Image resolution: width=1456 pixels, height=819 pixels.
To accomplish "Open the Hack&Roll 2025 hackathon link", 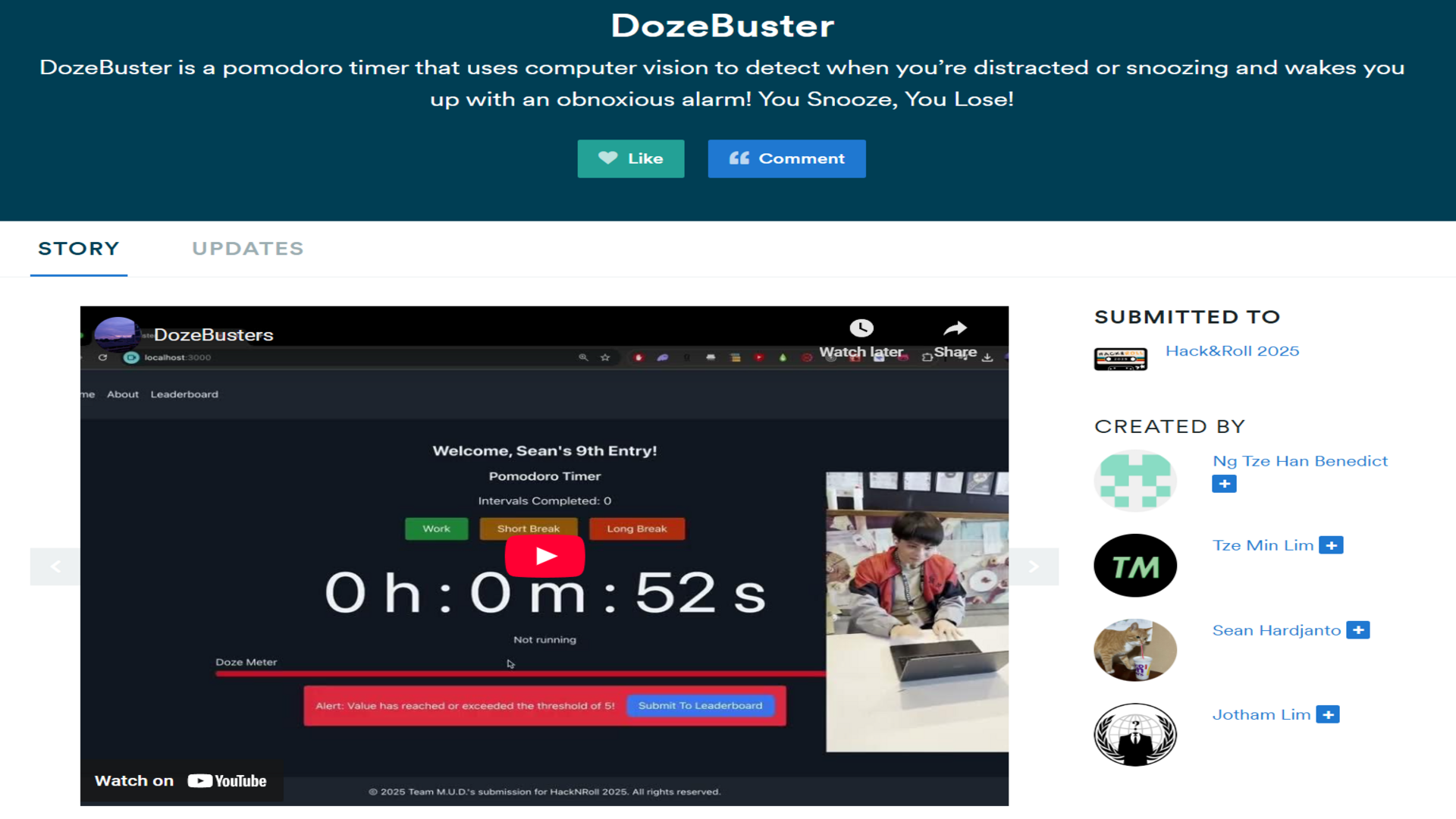I will click(1232, 351).
